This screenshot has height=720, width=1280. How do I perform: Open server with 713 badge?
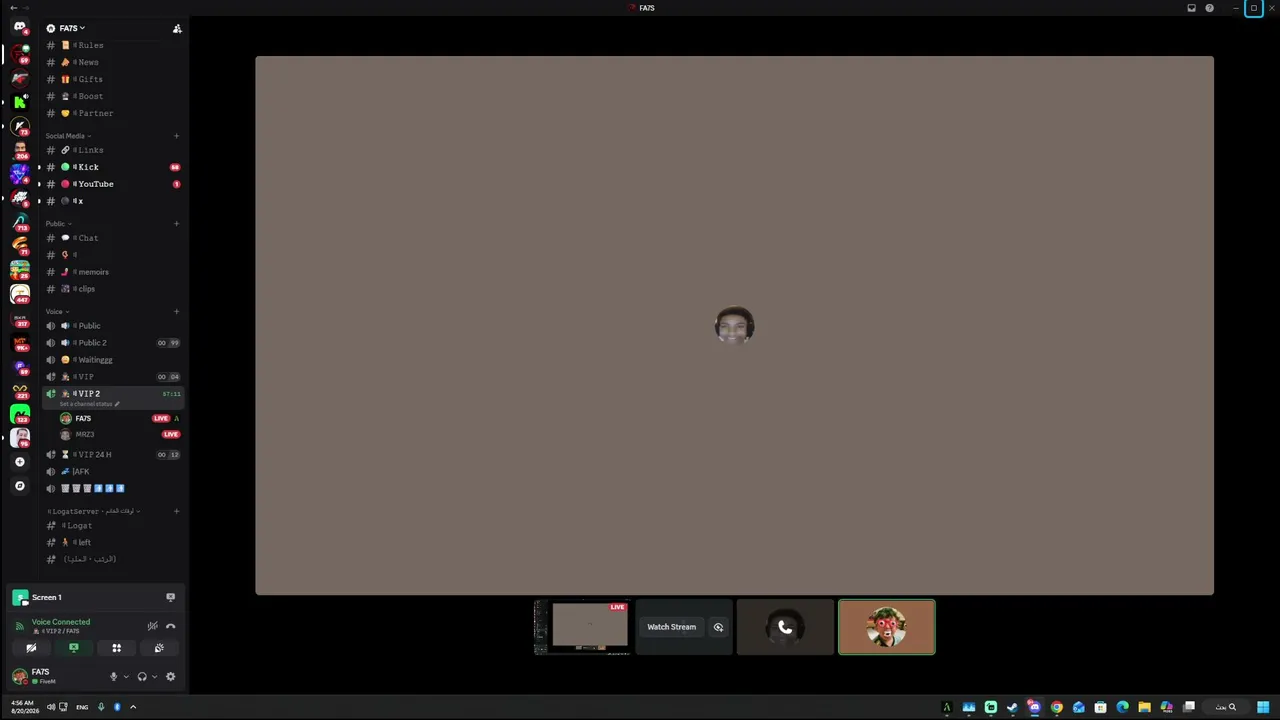click(19, 222)
